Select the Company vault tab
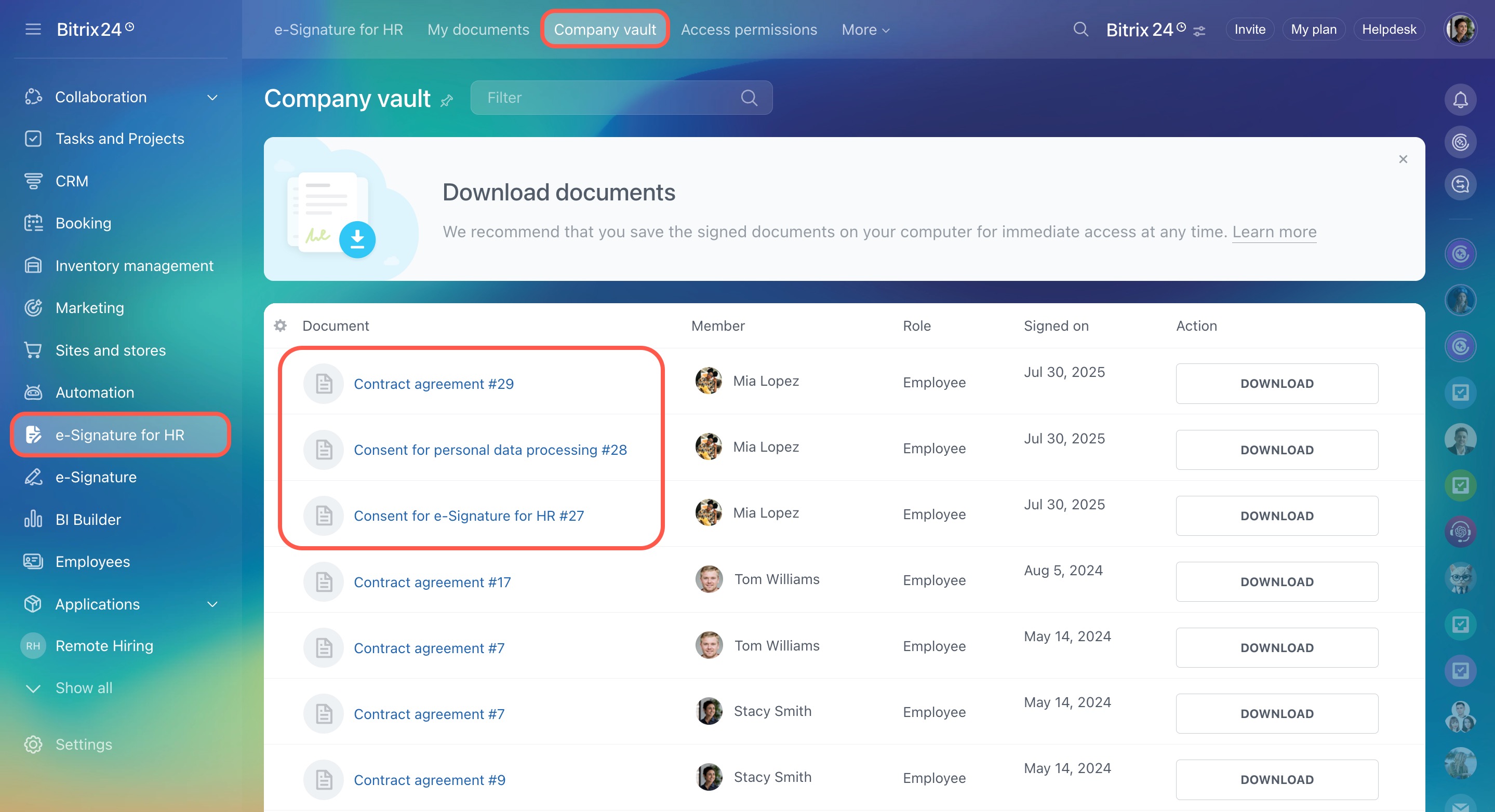The width and height of the screenshot is (1495, 812). (x=605, y=30)
